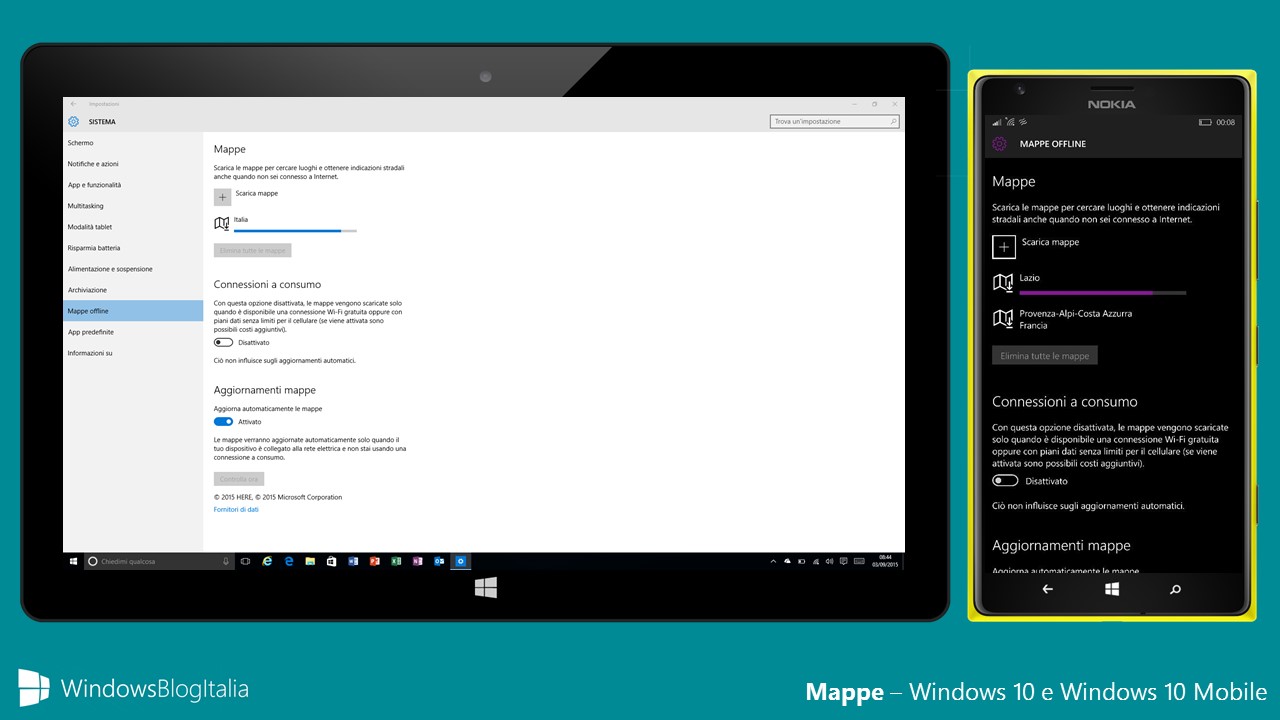1280x720 pixels.
Task: Select Archiviazione in the sidebar
Action: pos(133,290)
